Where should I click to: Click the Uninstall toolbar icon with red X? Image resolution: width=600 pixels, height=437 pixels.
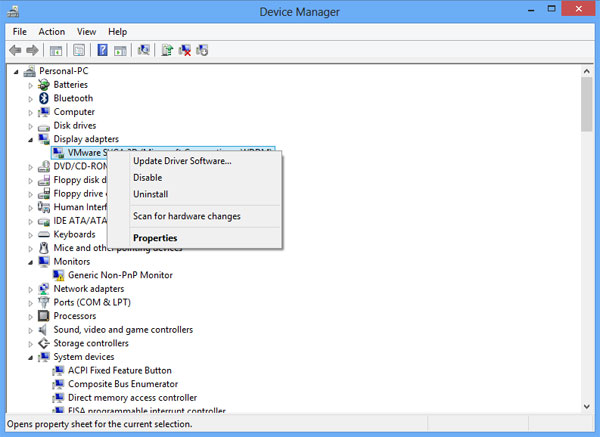pos(185,50)
